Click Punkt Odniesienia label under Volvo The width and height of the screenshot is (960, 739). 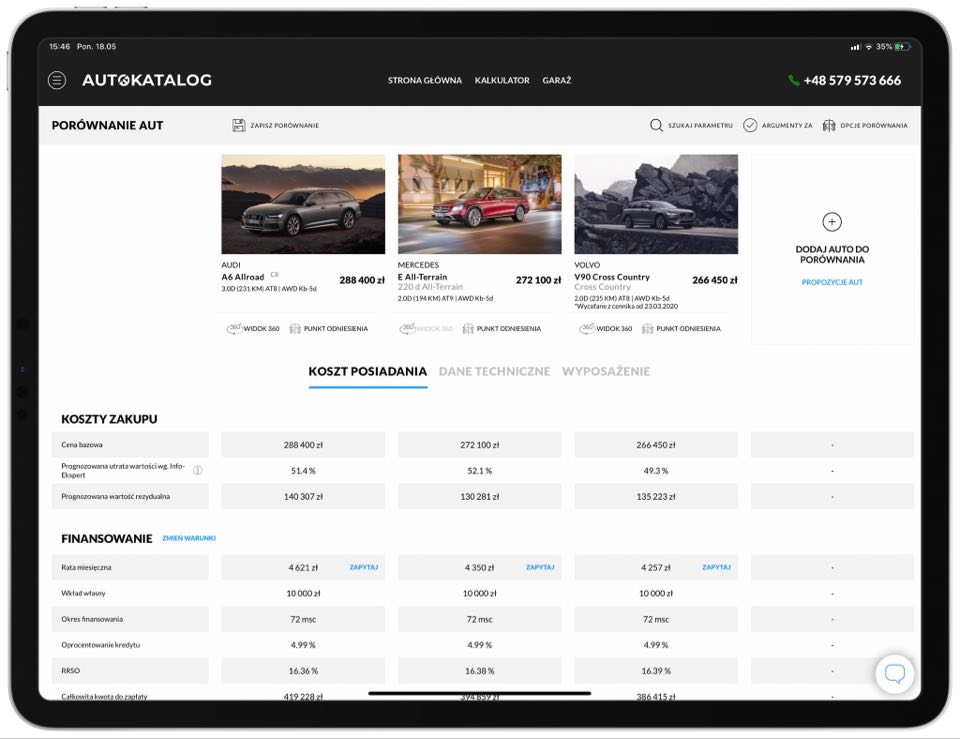688,329
